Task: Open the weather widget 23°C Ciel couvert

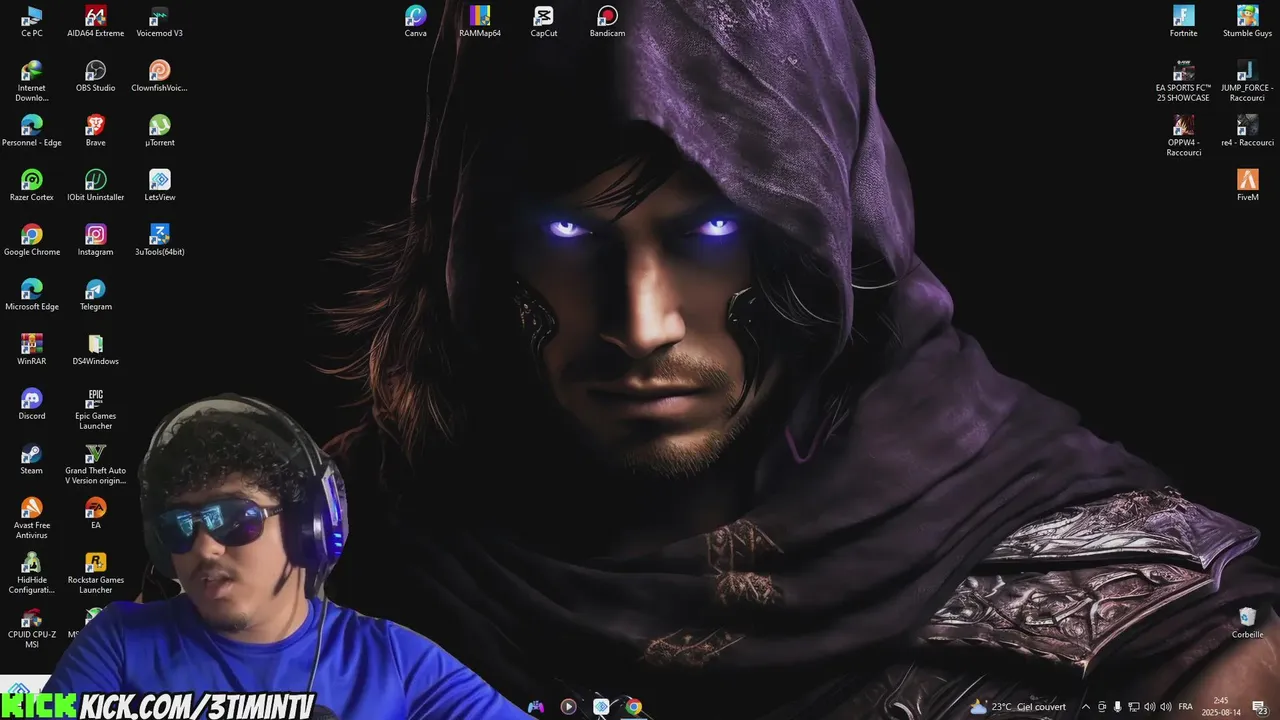Action: (1018, 707)
